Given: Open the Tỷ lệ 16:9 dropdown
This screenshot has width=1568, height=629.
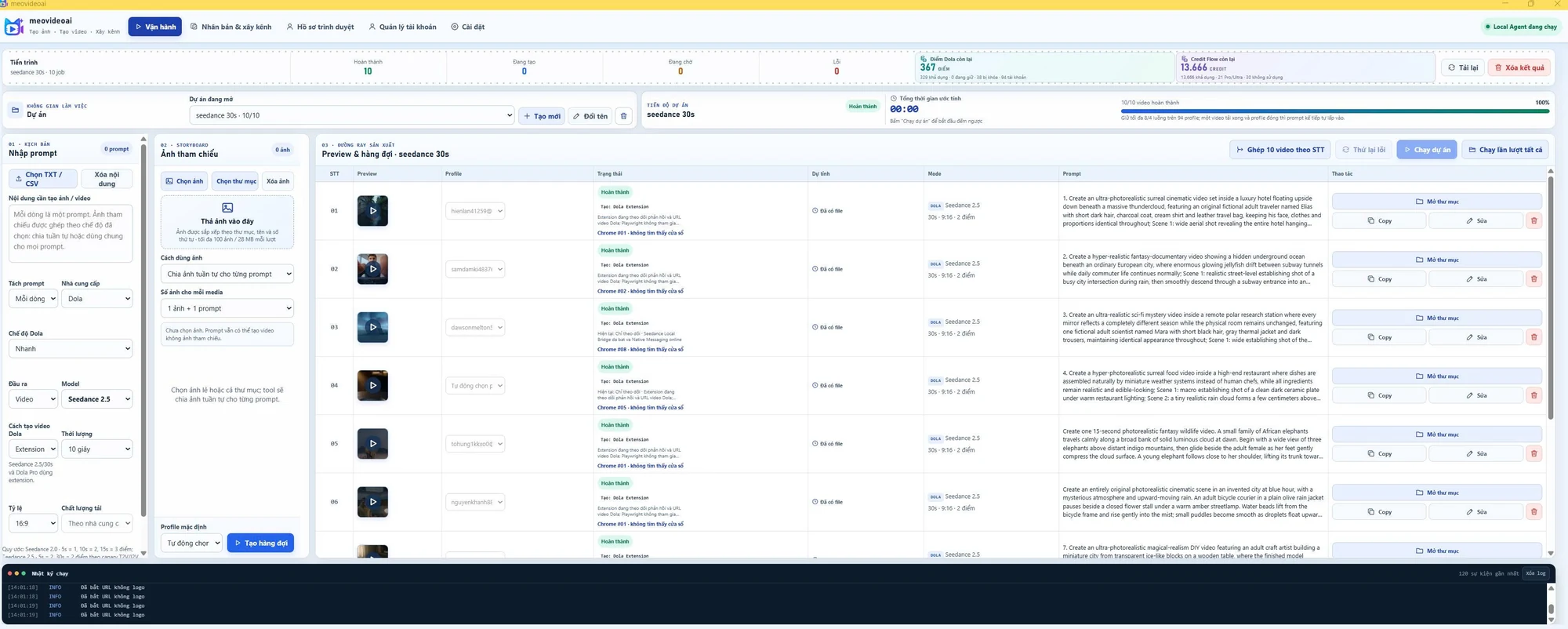Looking at the screenshot, I should [33, 523].
